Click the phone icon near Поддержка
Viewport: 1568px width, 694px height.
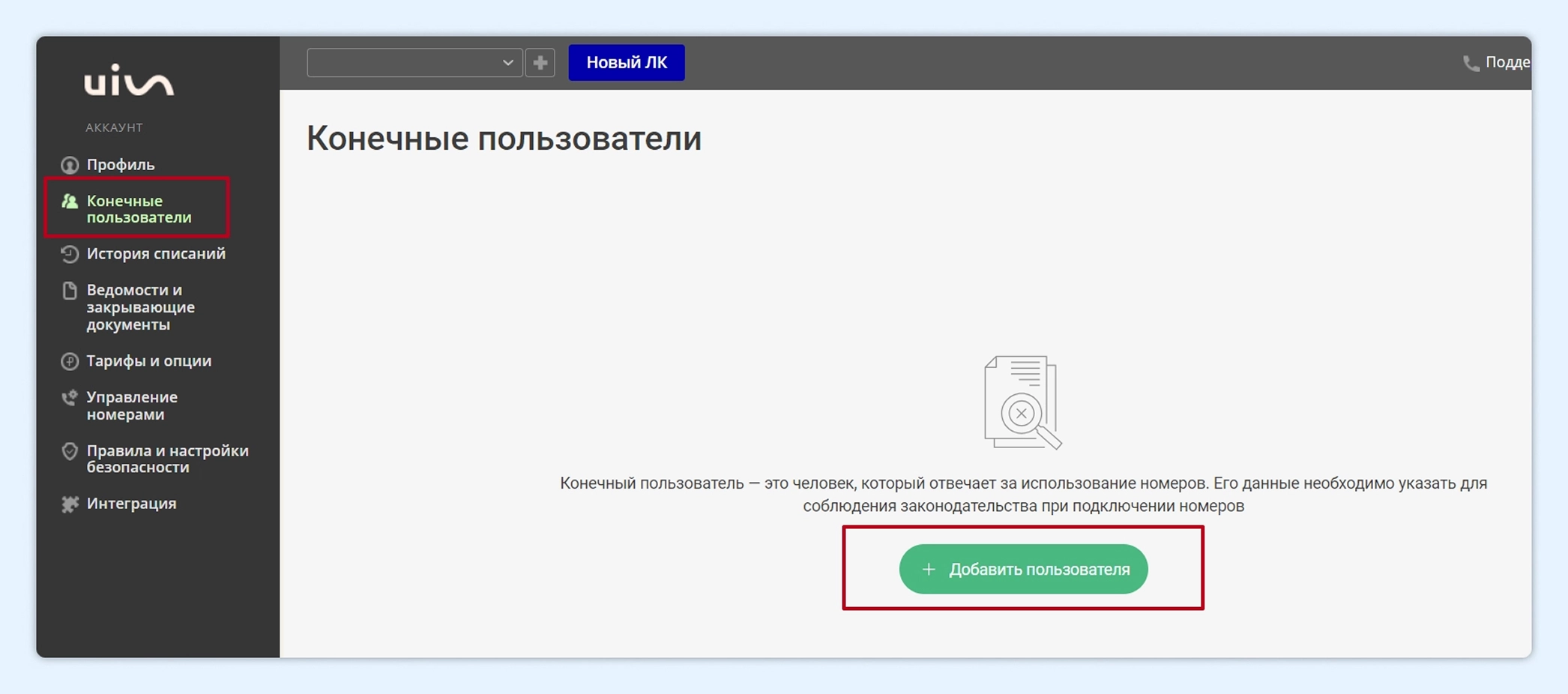[1471, 63]
